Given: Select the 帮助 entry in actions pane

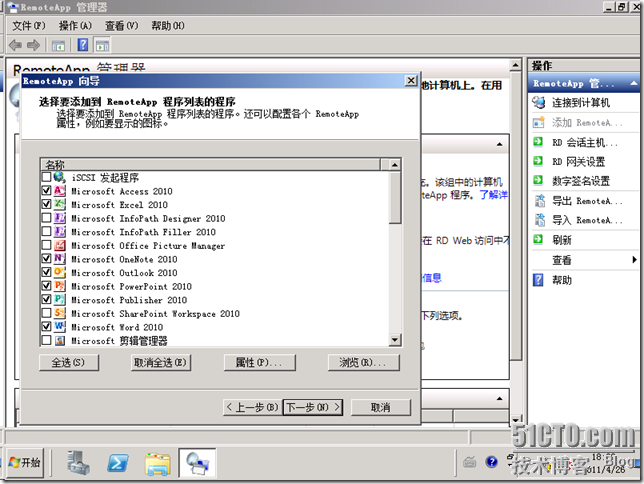Looking at the screenshot, I should (x=562, y=280).
